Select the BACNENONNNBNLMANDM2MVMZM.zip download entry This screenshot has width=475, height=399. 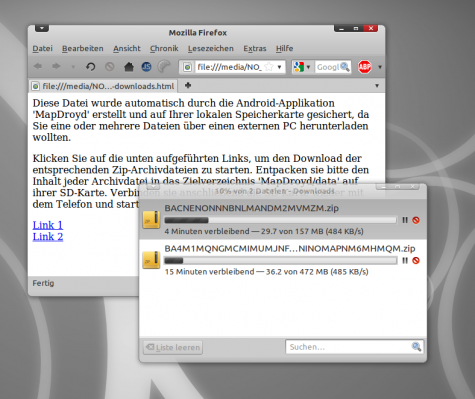click(x=283, y=219)
